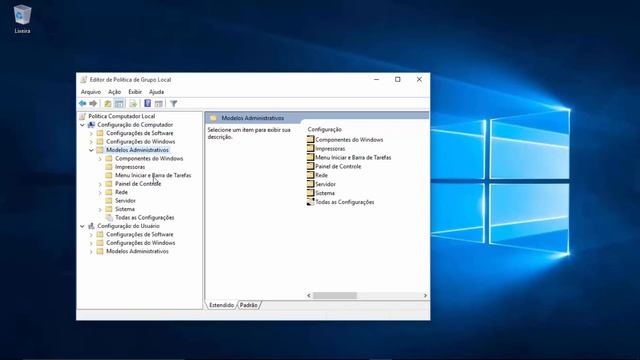Viewport: 640px width, 360px height.
Task: Collapse the Configuração do Computador node
Action: click(x=82, y=125)
